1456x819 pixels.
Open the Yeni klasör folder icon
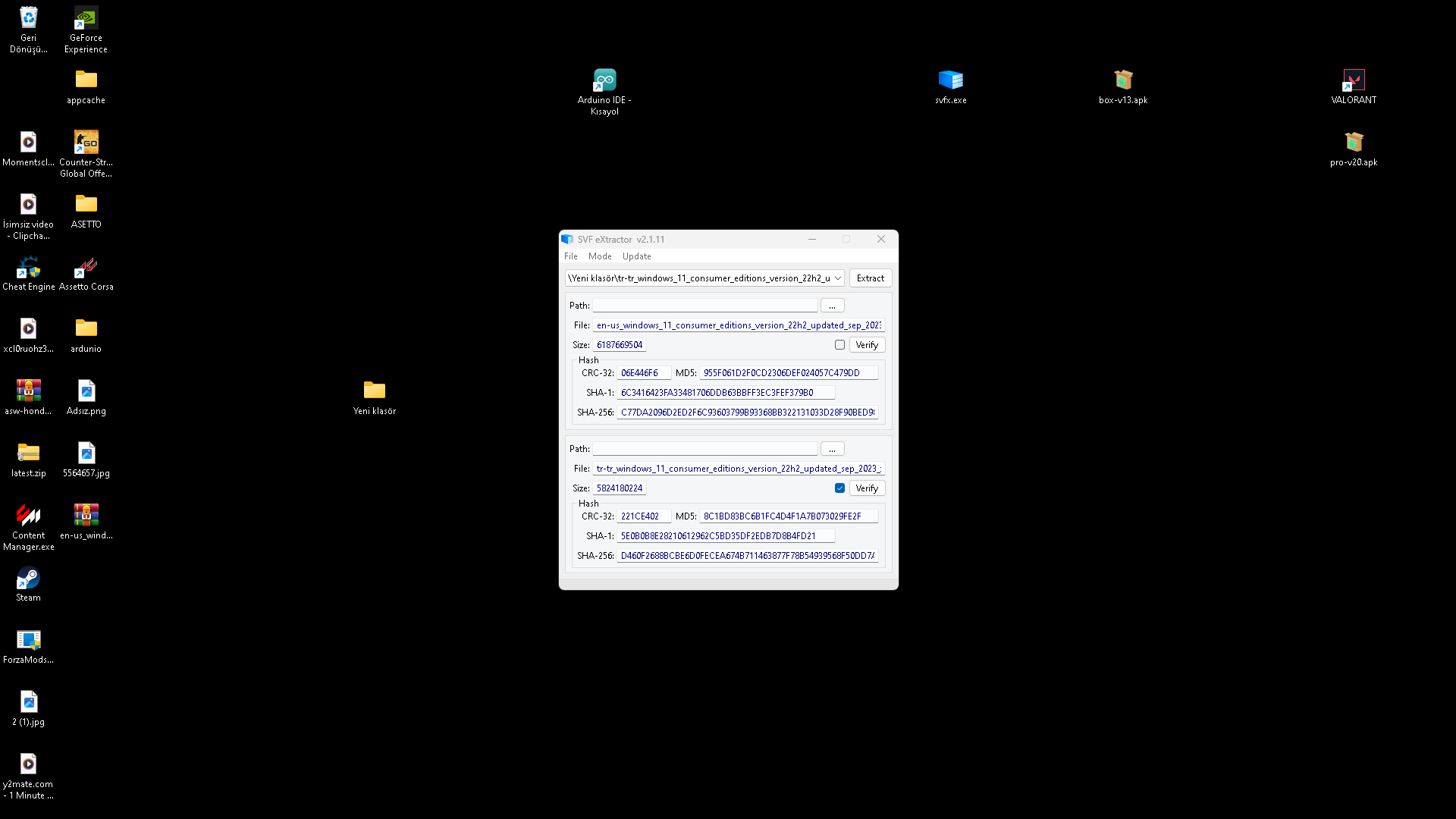pos(374,391)
